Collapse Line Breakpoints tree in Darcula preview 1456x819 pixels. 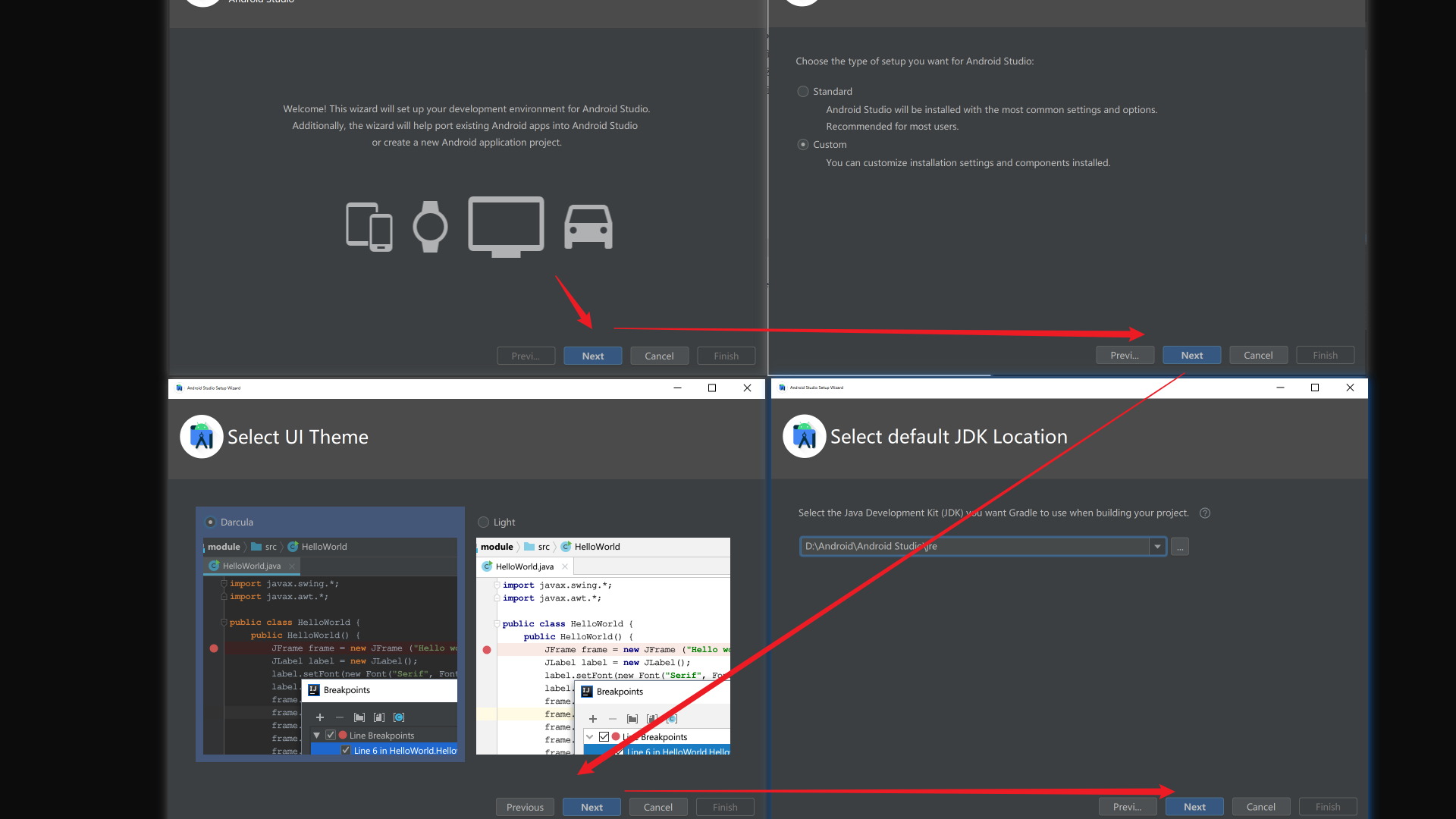point(317,736)
